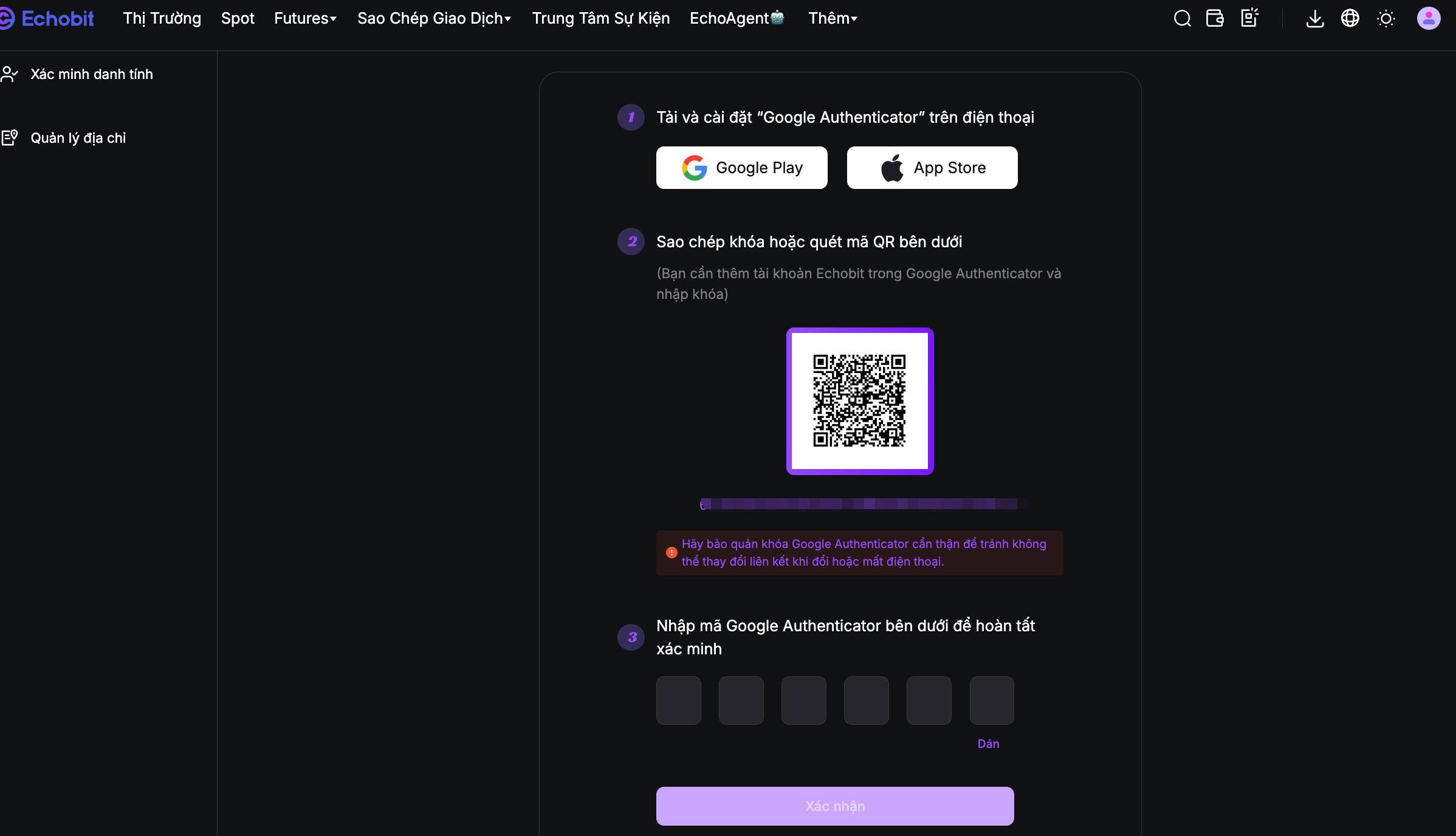Image resolution: width=1456 pixels, height=836 pixels.
Task: Open the wallet icon in header
Action: pyautogui.click(x=1215, y=18)
